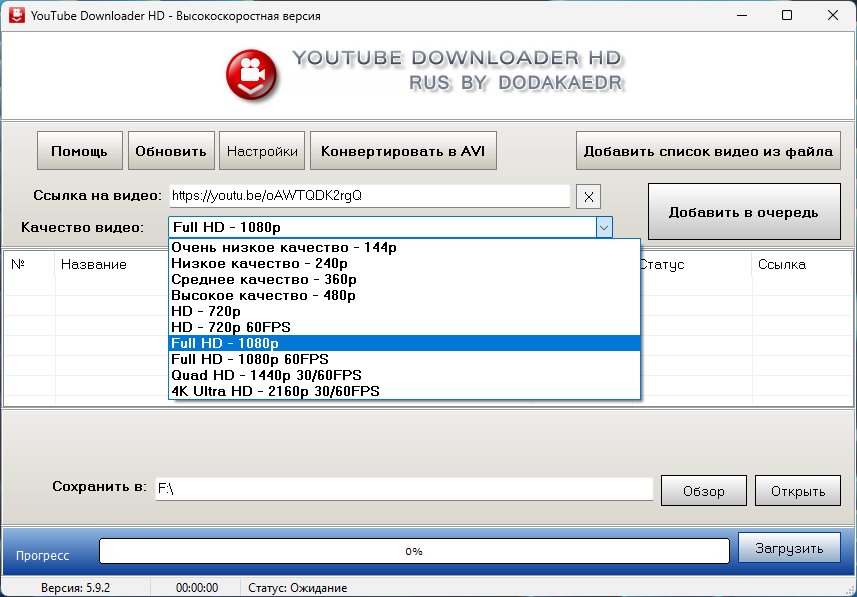Start download with Загрузить button
Image resolution: width=857 pixels, height=597 pixels.
point(789,548)
